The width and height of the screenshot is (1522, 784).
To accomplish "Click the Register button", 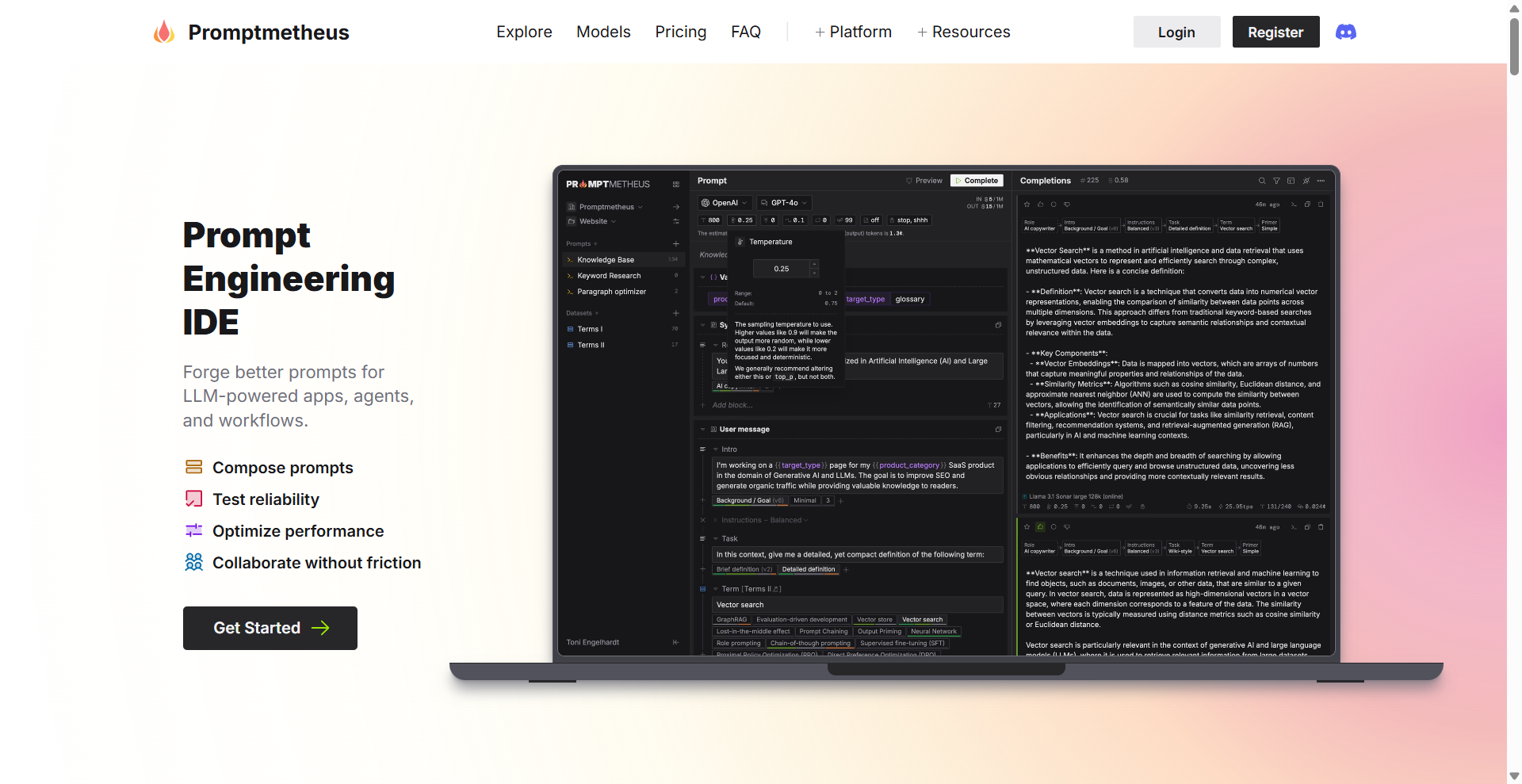I will click(1275, 33).
